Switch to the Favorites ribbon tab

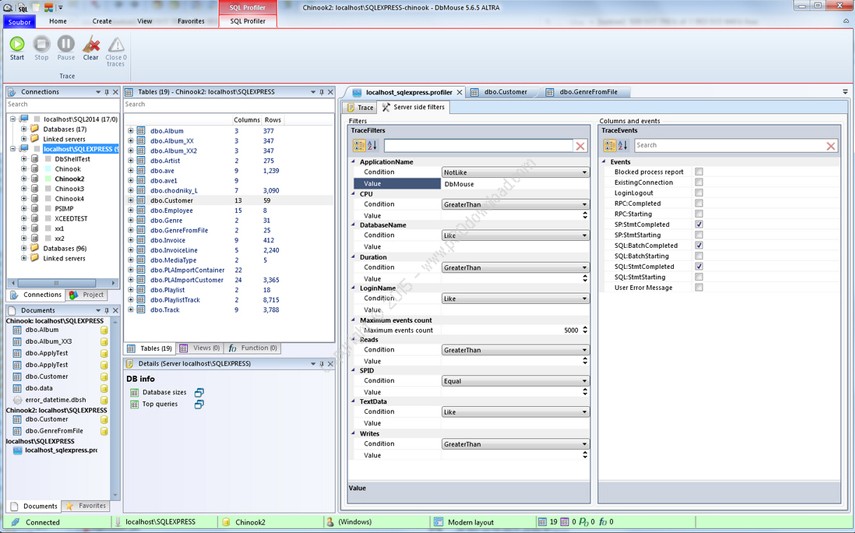coord(190,20)
